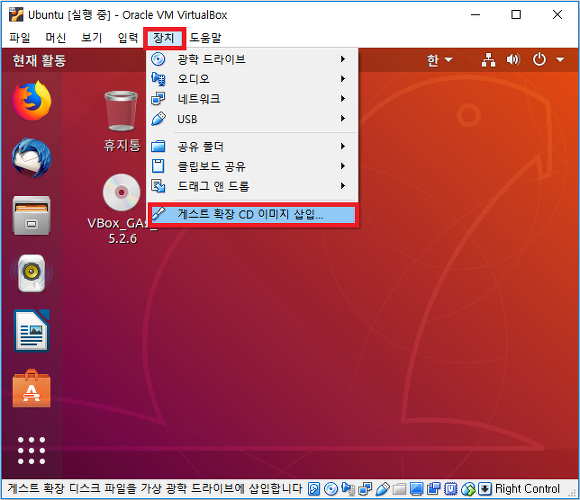The width and height of the screenshot is (580, 500).
Task: Click the USB status bar icon
Action: tap(382, 489)
